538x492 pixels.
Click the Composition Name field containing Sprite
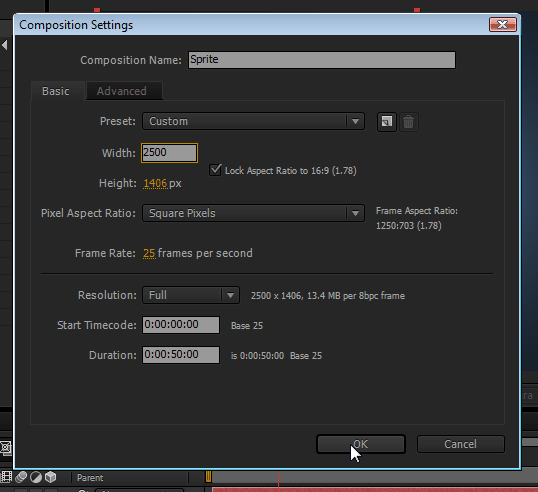pos(322,60)
